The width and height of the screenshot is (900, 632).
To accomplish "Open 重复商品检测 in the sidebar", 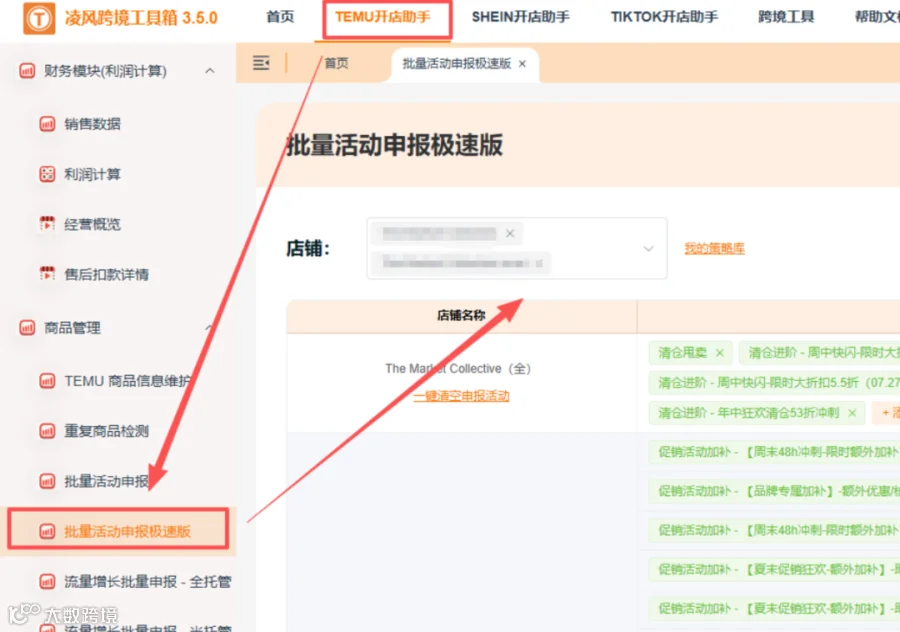I will point(106,431).
